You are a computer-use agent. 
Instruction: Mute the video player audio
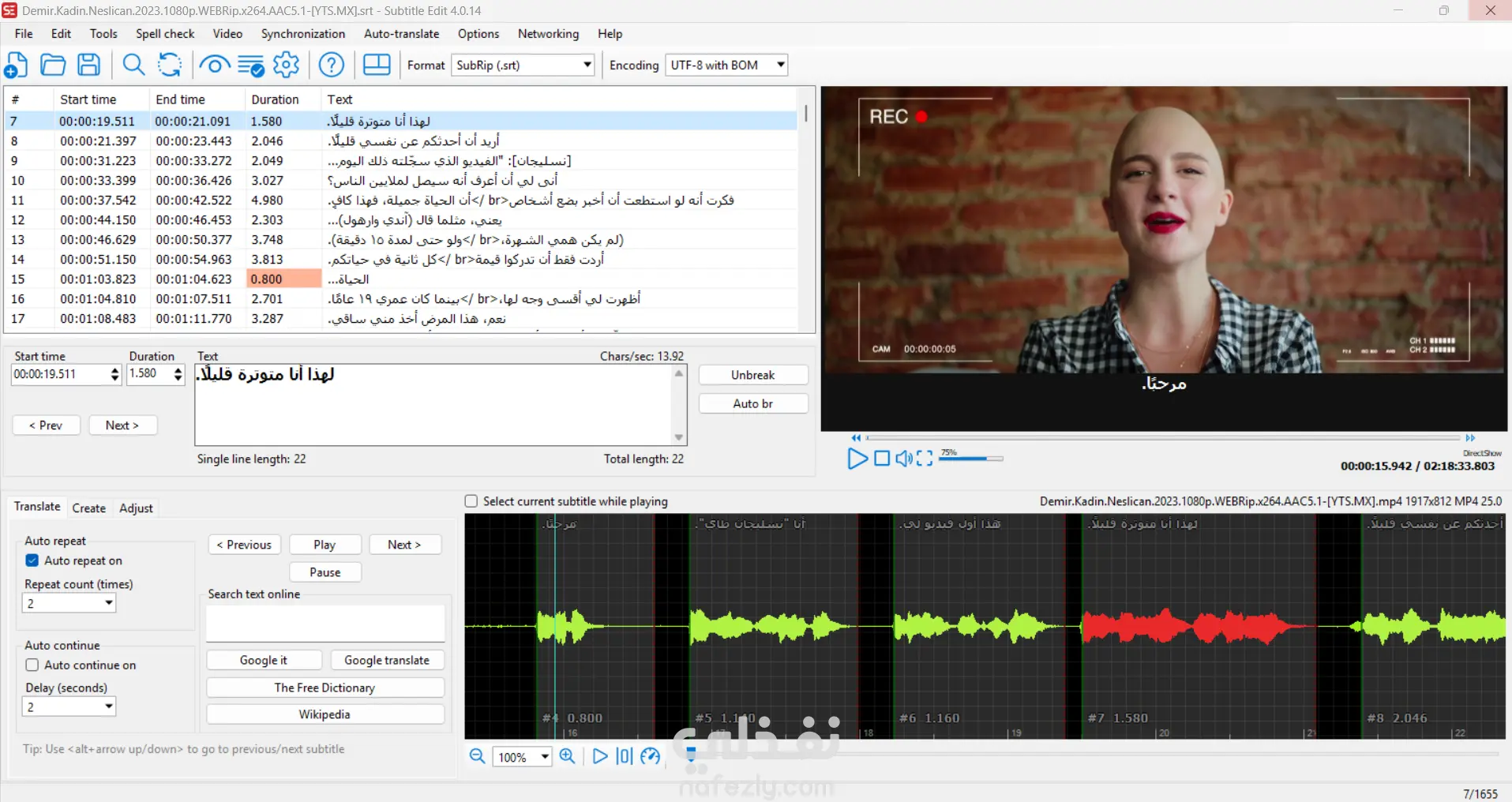coord(903,459)
